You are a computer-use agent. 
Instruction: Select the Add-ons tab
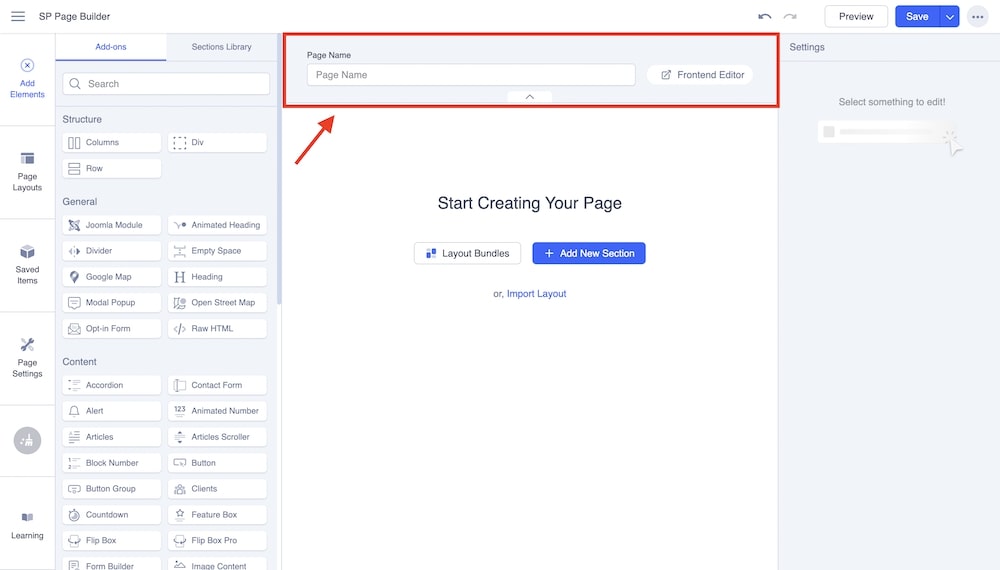click(110, 47)
